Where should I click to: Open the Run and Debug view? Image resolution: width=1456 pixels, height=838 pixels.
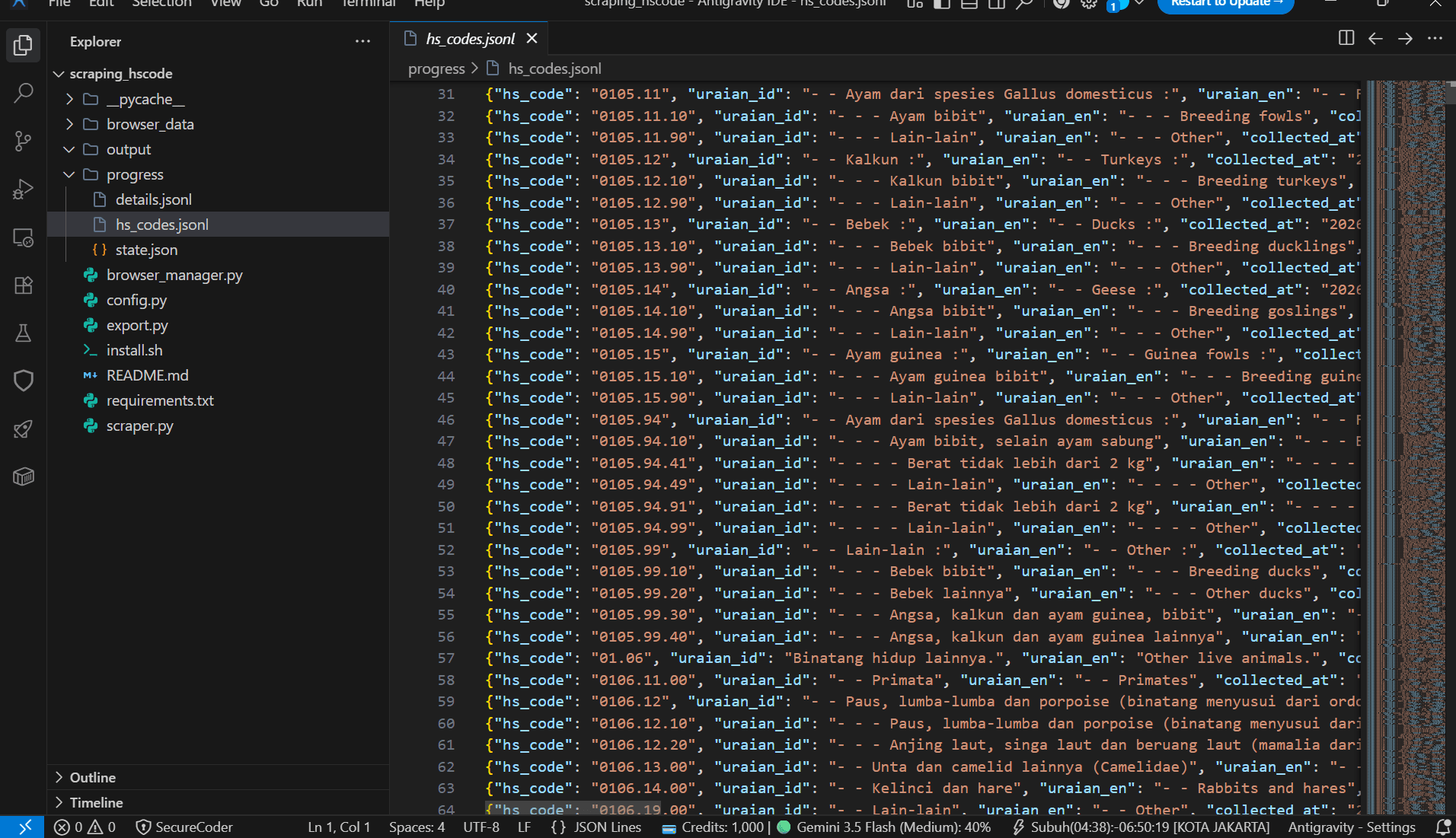[23, 189]
